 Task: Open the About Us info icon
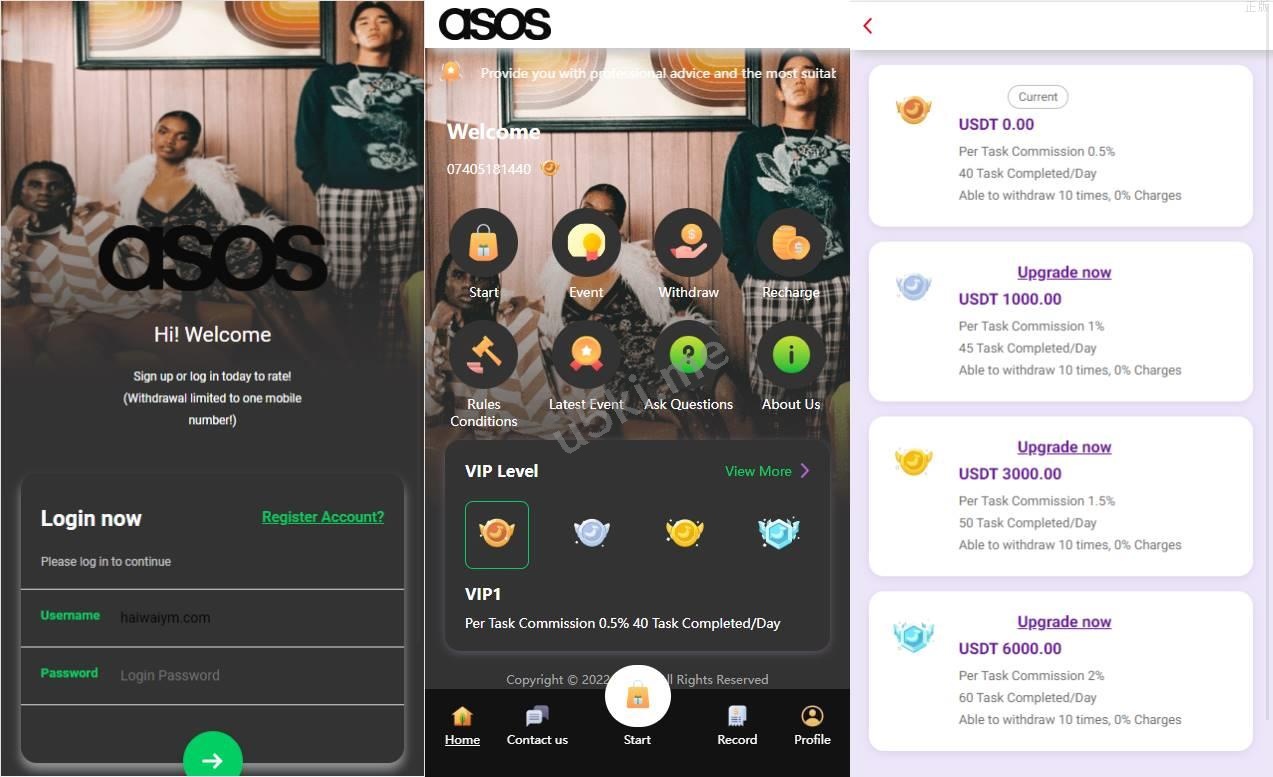(791, 355)
